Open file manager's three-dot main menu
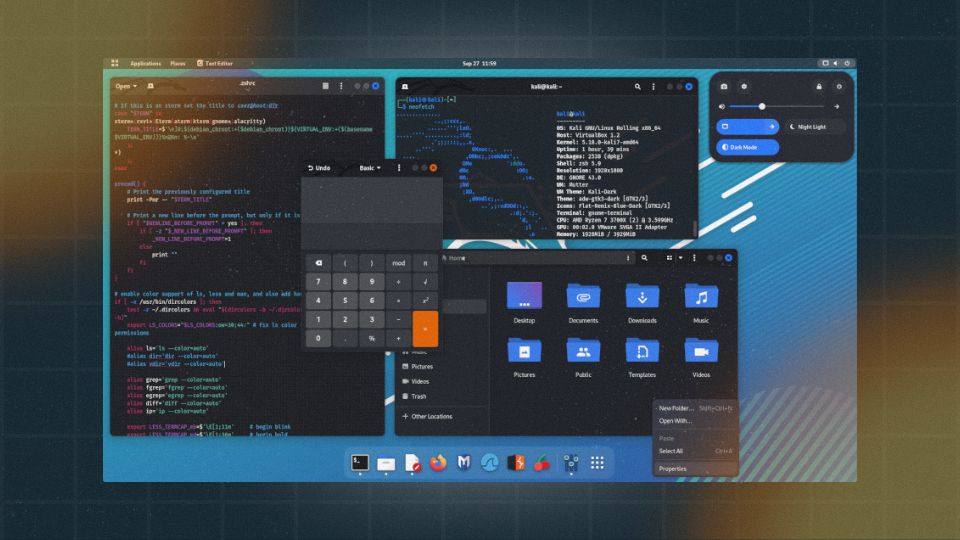Image resolution: width=960 pixels, height=540 pixels. [x=694, y=258]
